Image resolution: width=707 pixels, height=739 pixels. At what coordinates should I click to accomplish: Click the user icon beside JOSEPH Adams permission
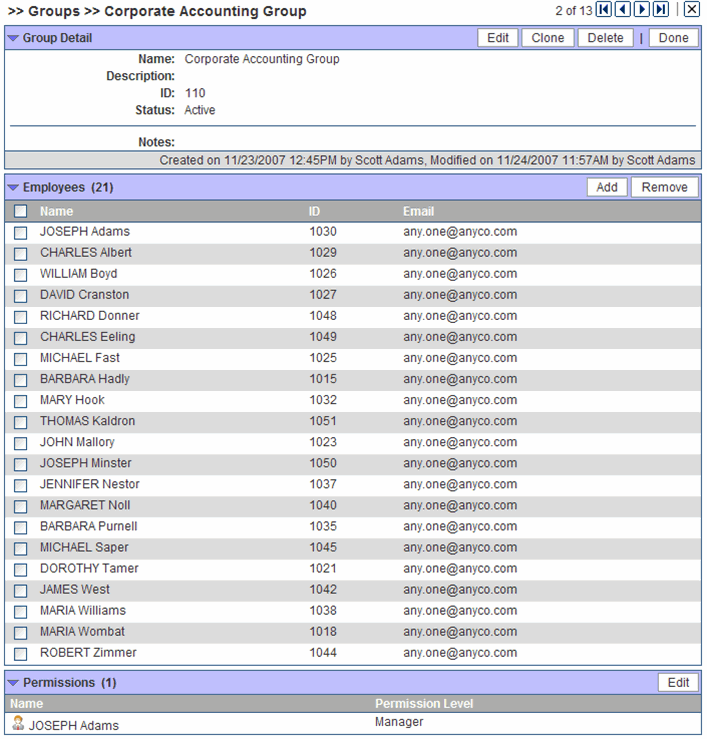tap(17, 725)
